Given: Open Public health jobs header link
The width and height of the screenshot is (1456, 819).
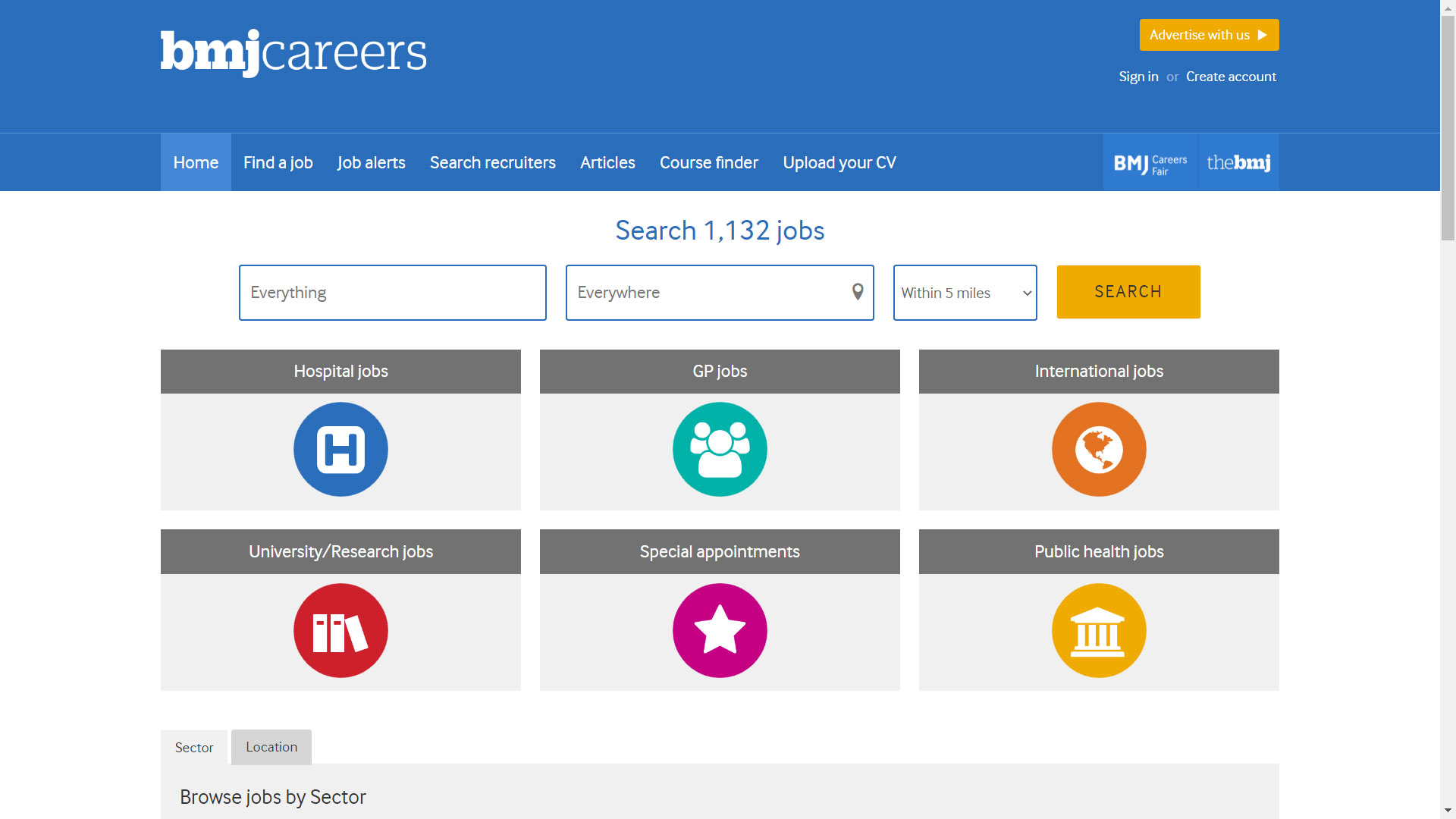Looking at the screenshot, I should 1099,552.
